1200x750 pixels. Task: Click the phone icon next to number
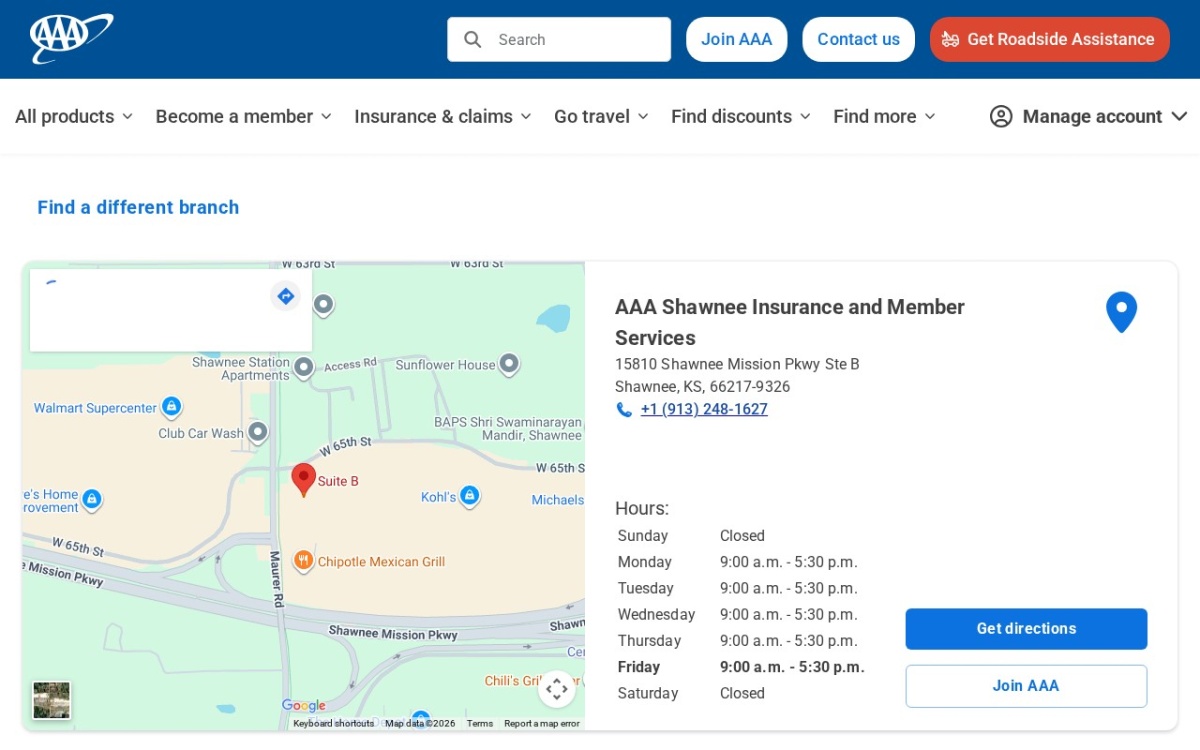624,409
